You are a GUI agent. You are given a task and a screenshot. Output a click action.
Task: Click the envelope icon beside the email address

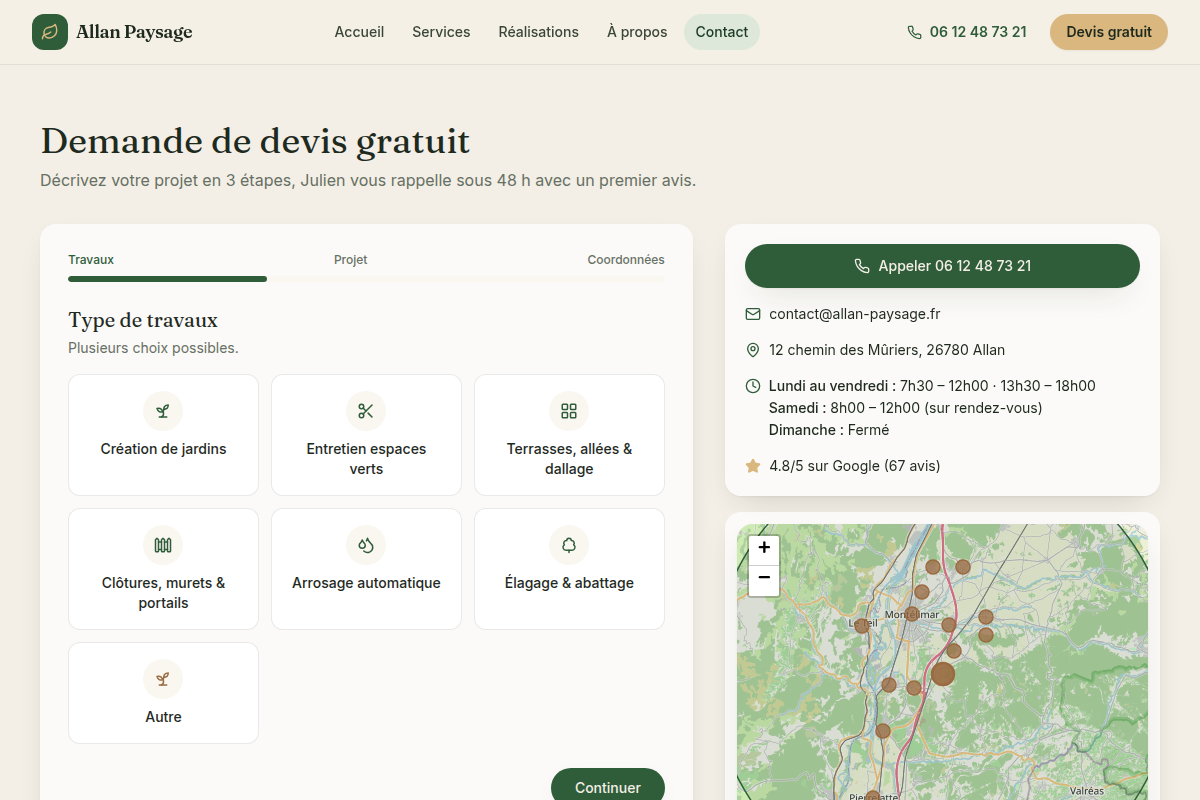click(753, 314)
